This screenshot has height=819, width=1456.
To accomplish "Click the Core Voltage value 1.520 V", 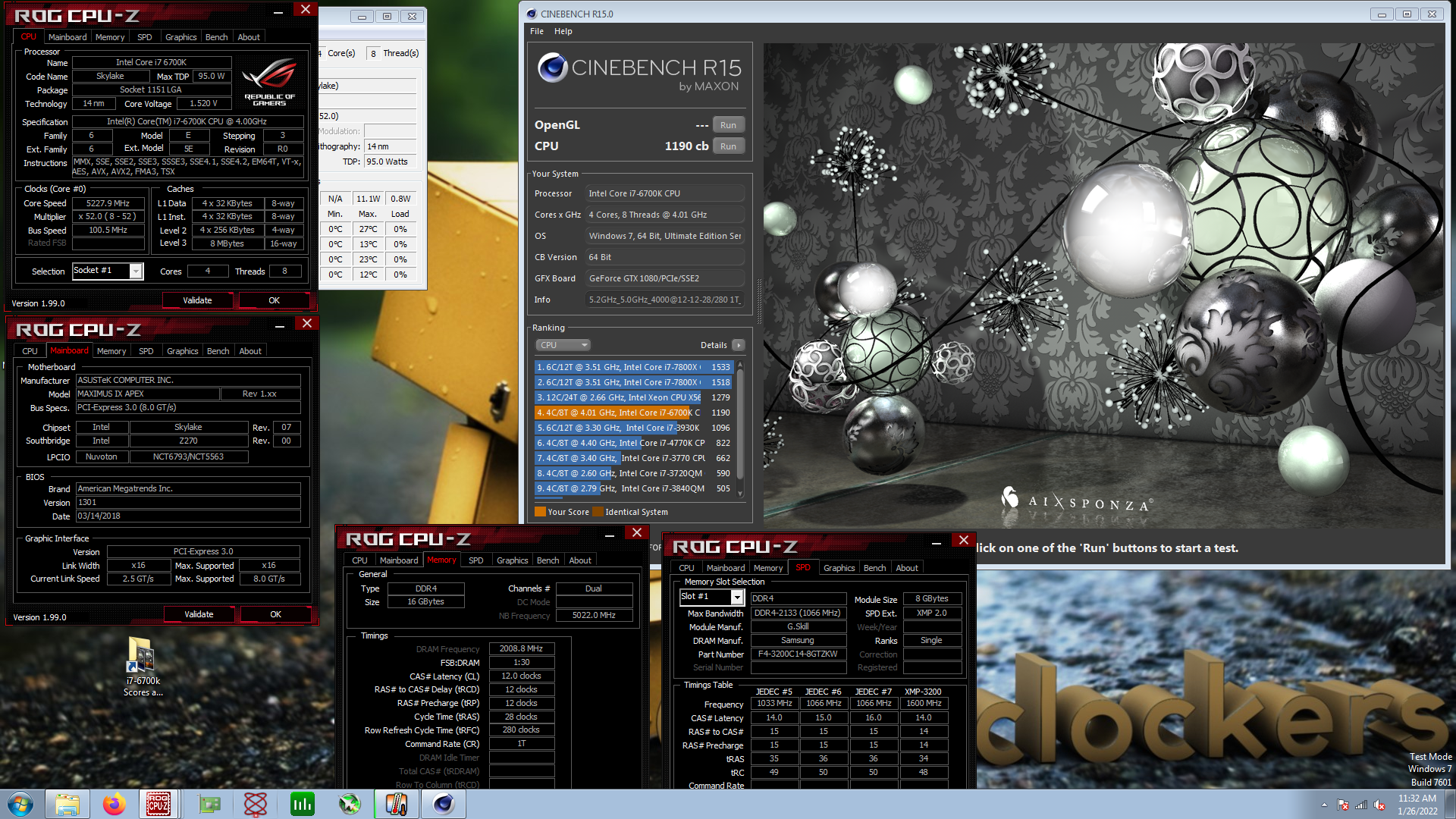I will coord(203,103).
